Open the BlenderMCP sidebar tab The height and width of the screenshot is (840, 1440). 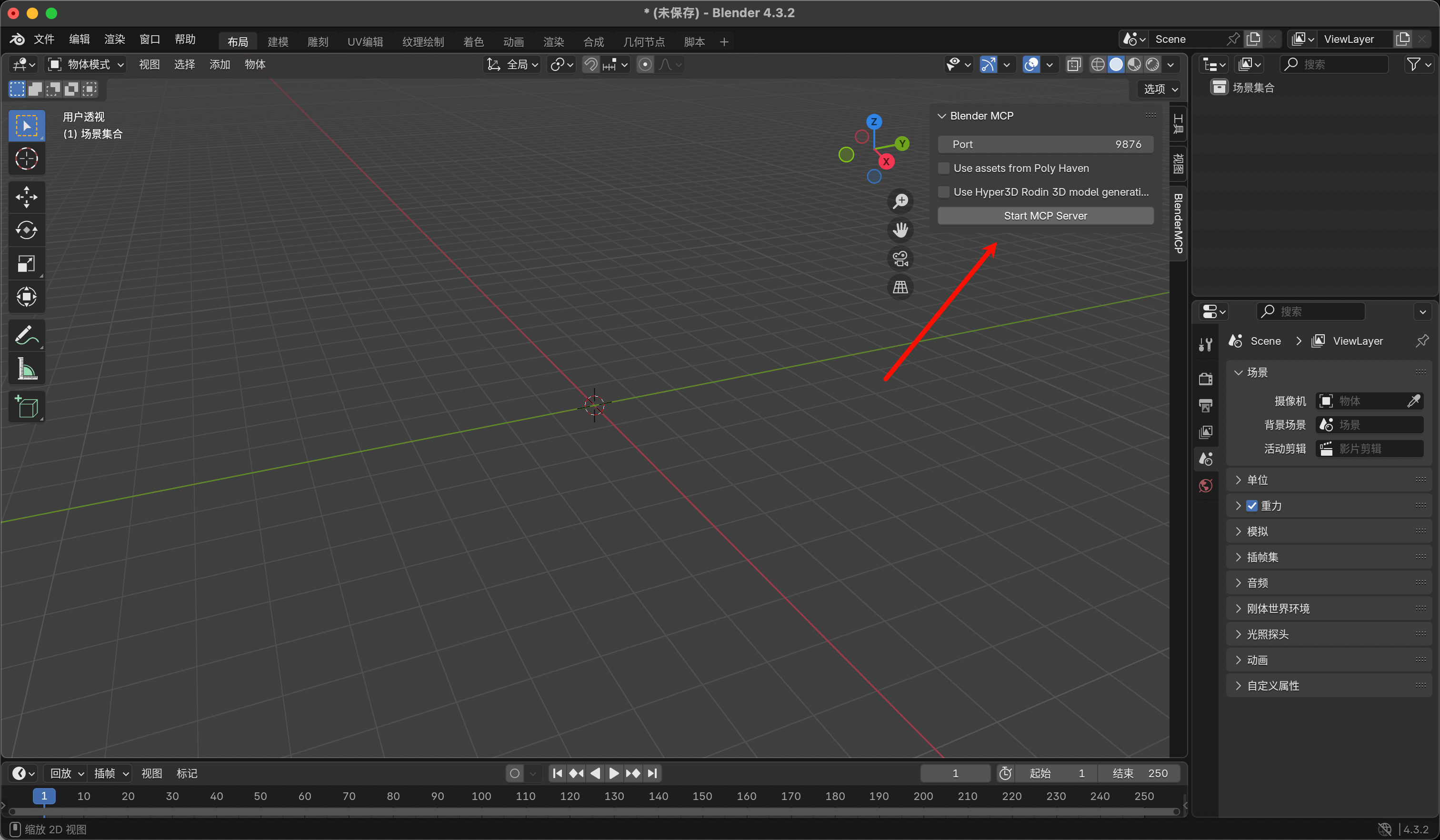tap(1178, 223)
